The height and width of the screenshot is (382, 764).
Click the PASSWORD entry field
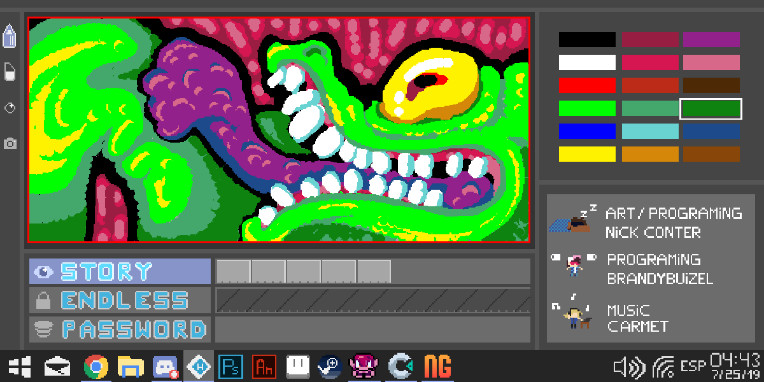point(373,329)
